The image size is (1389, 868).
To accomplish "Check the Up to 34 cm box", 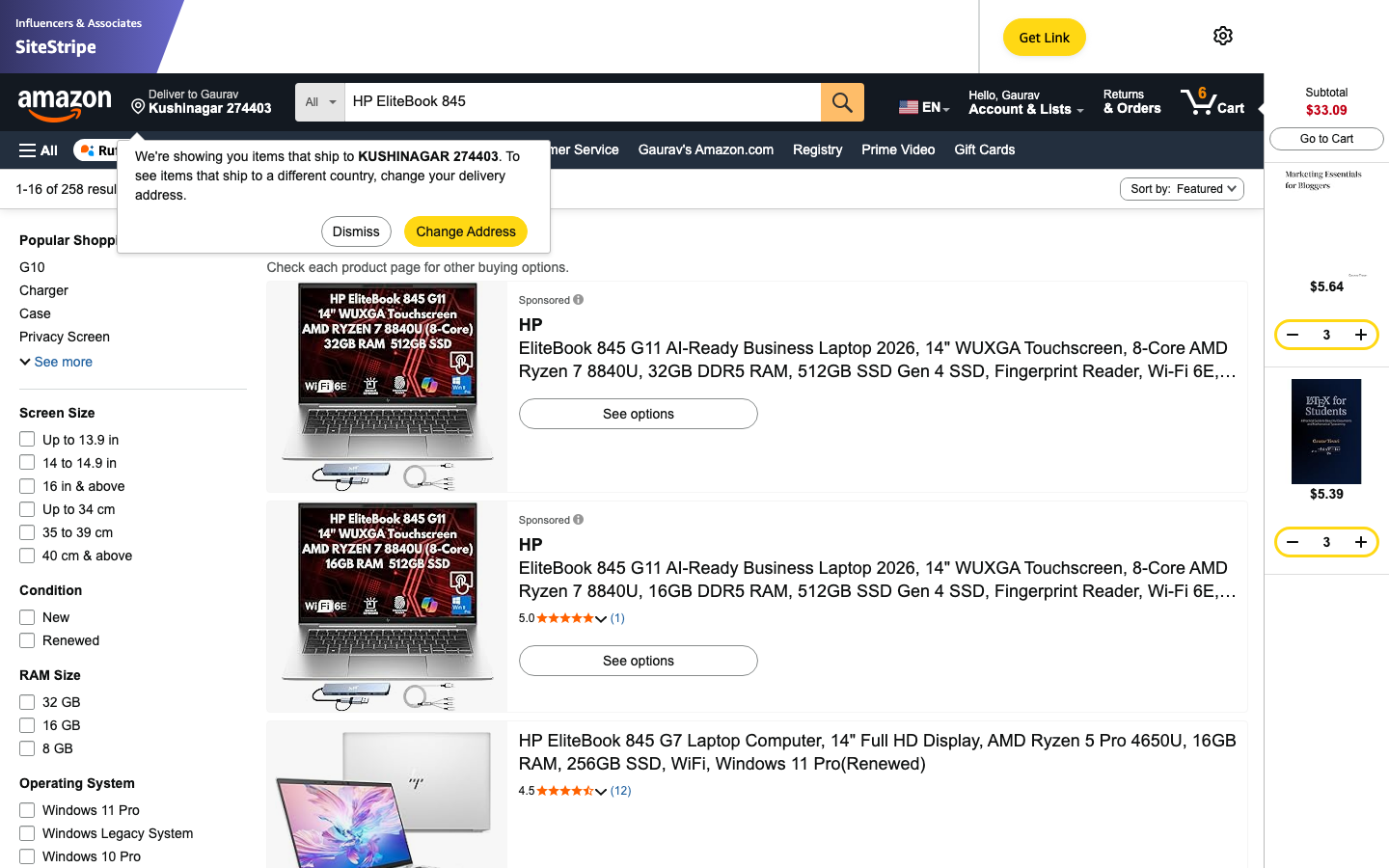I will (x=27, y=509).
